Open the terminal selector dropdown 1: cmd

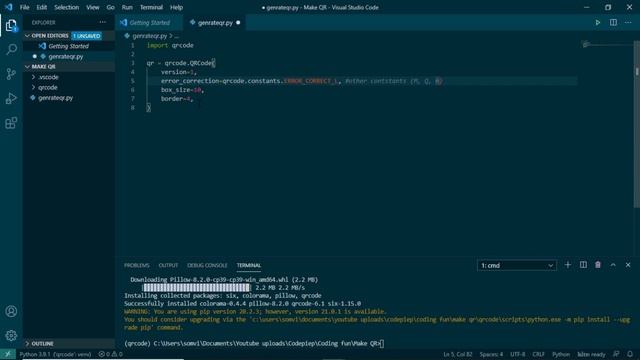point(516,265)
